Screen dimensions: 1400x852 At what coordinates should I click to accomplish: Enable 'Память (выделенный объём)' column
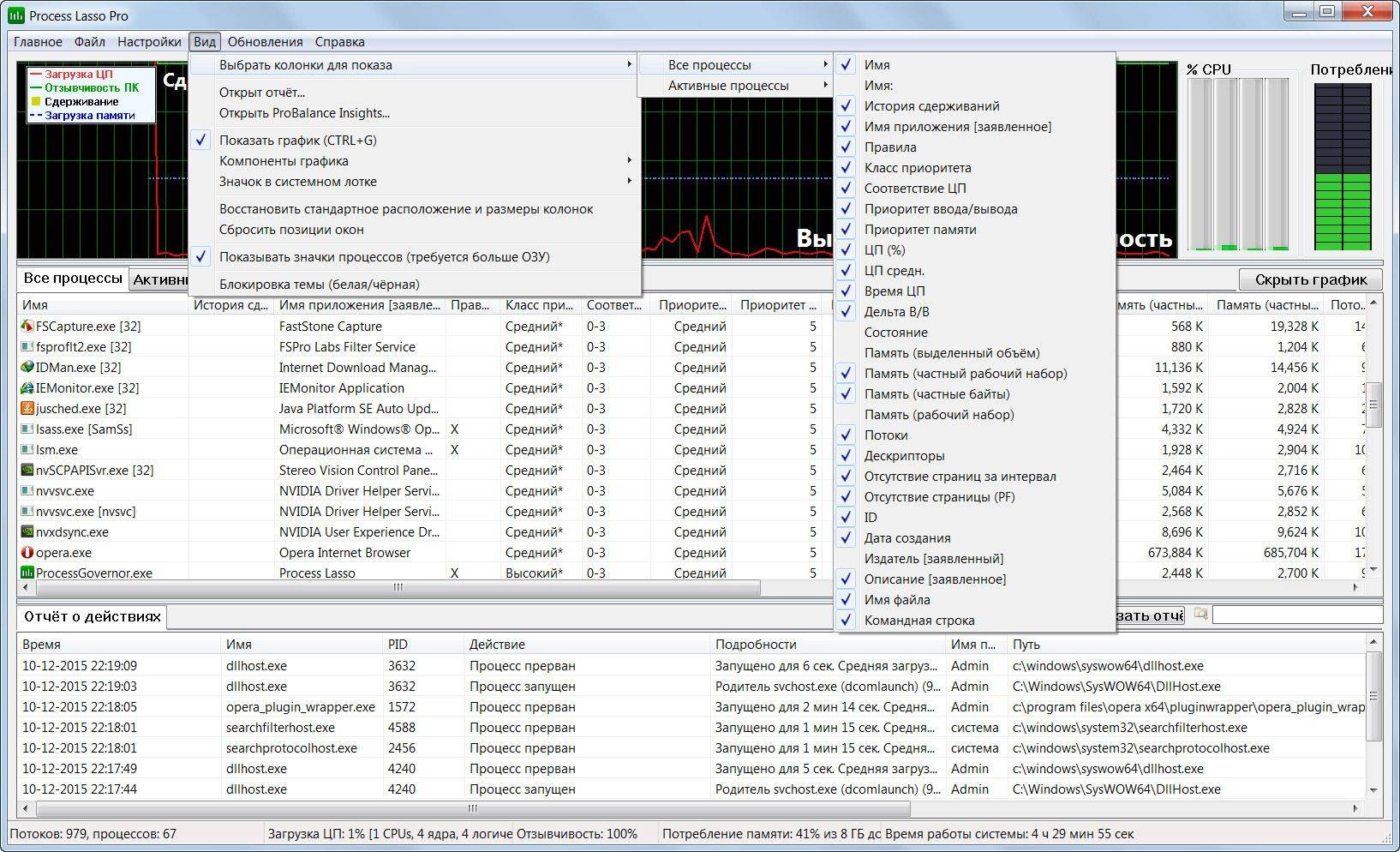[x=974, y=352]
